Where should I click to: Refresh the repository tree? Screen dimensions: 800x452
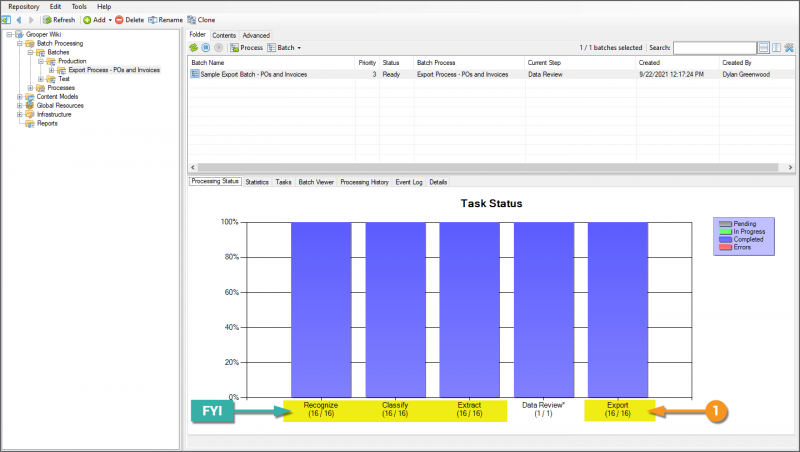click(x=59, y=20)
